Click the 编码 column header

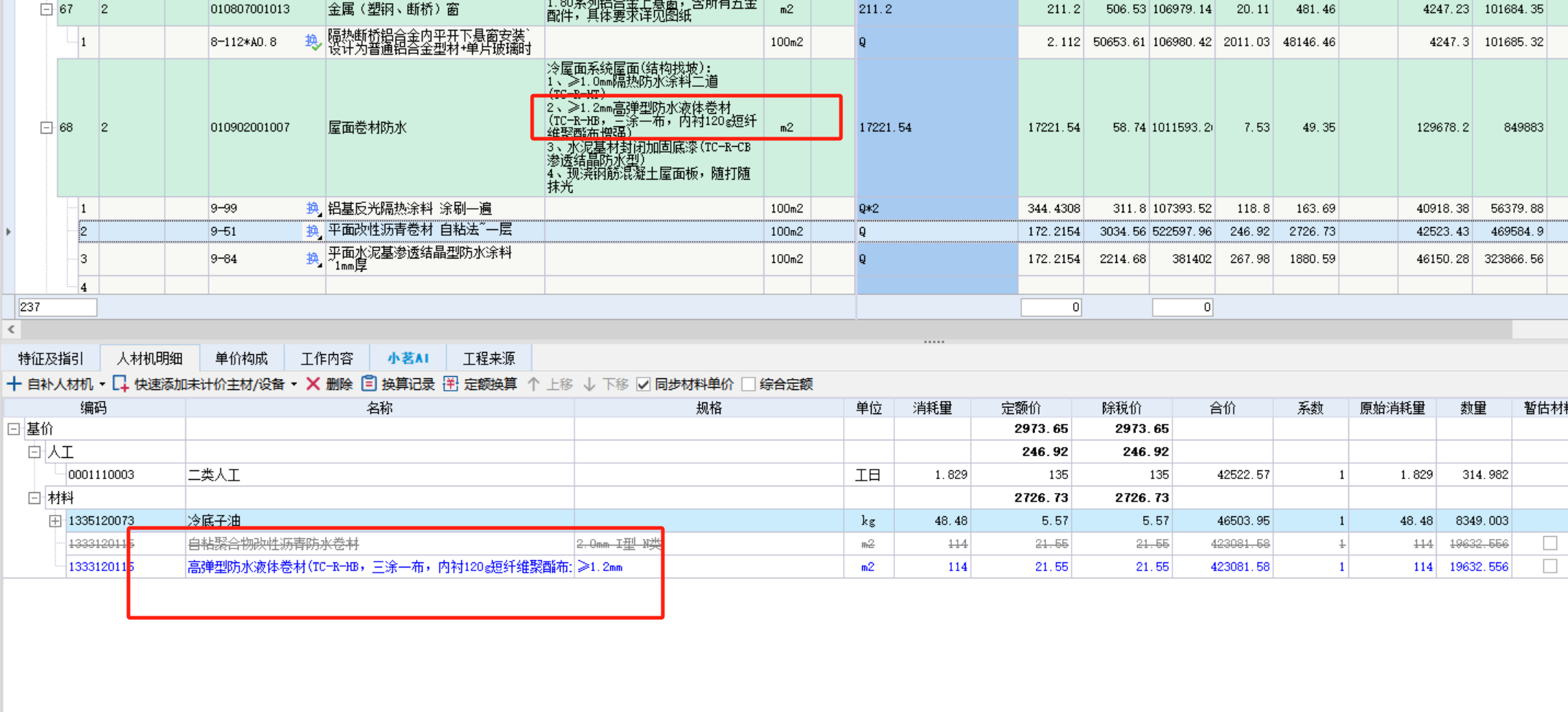click(93, 408)
